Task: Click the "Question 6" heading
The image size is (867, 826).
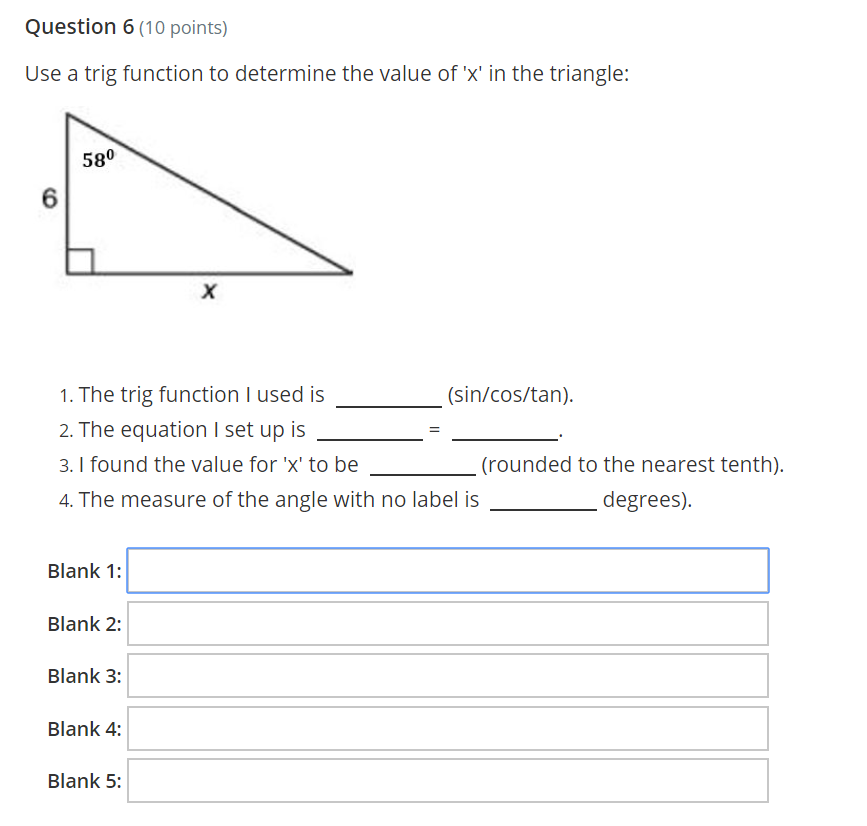Action: [79, 27]
